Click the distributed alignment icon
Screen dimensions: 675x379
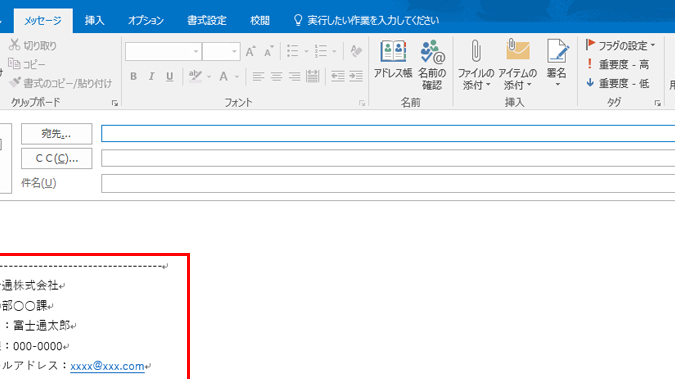pos(313,77)
